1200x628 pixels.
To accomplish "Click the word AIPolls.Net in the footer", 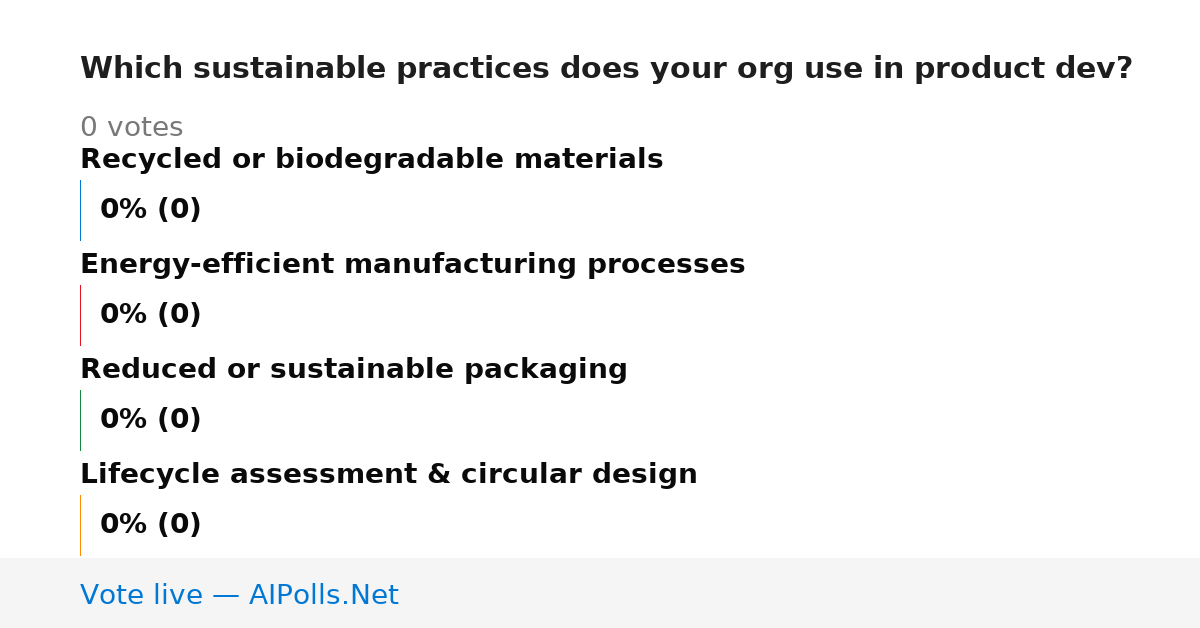I will [323, 595].
